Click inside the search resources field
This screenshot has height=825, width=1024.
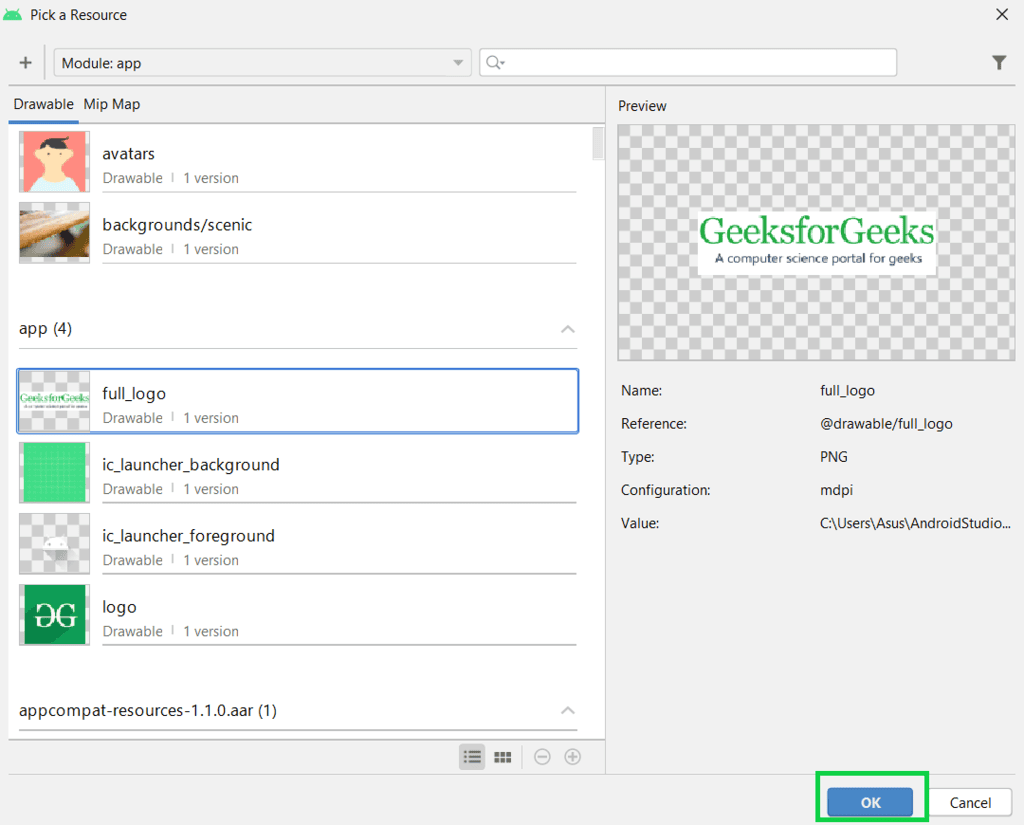pyautogui.click(x=690, y=62)
